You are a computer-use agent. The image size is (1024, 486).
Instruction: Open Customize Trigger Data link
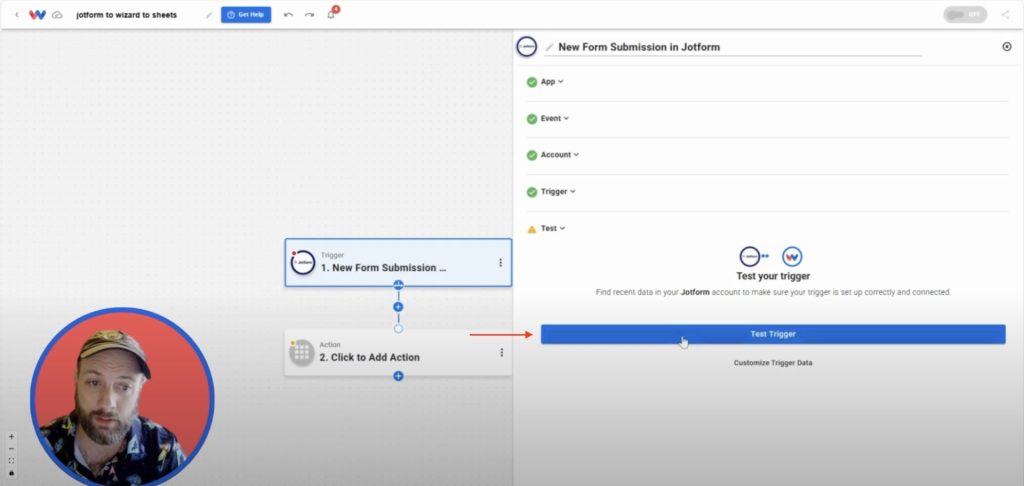(773, 363)
